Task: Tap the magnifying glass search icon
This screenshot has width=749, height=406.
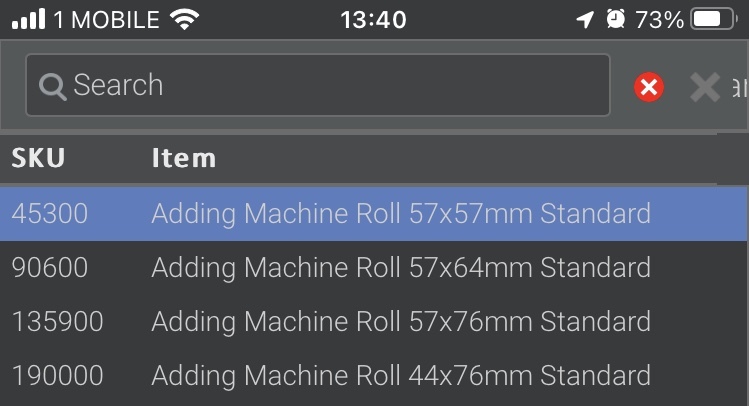Action: click(52, 87)
